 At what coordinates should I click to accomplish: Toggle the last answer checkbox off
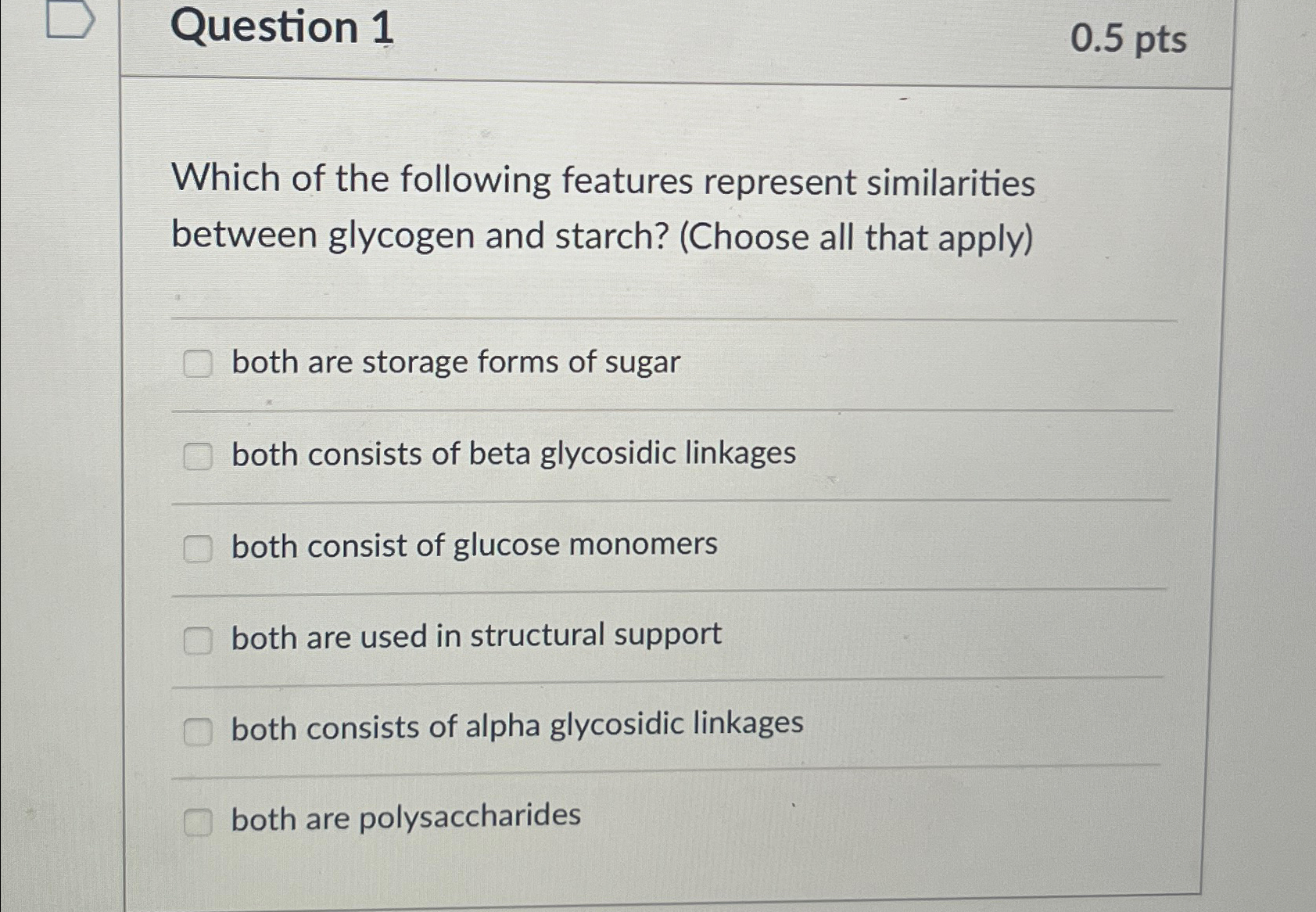(199, 820)
